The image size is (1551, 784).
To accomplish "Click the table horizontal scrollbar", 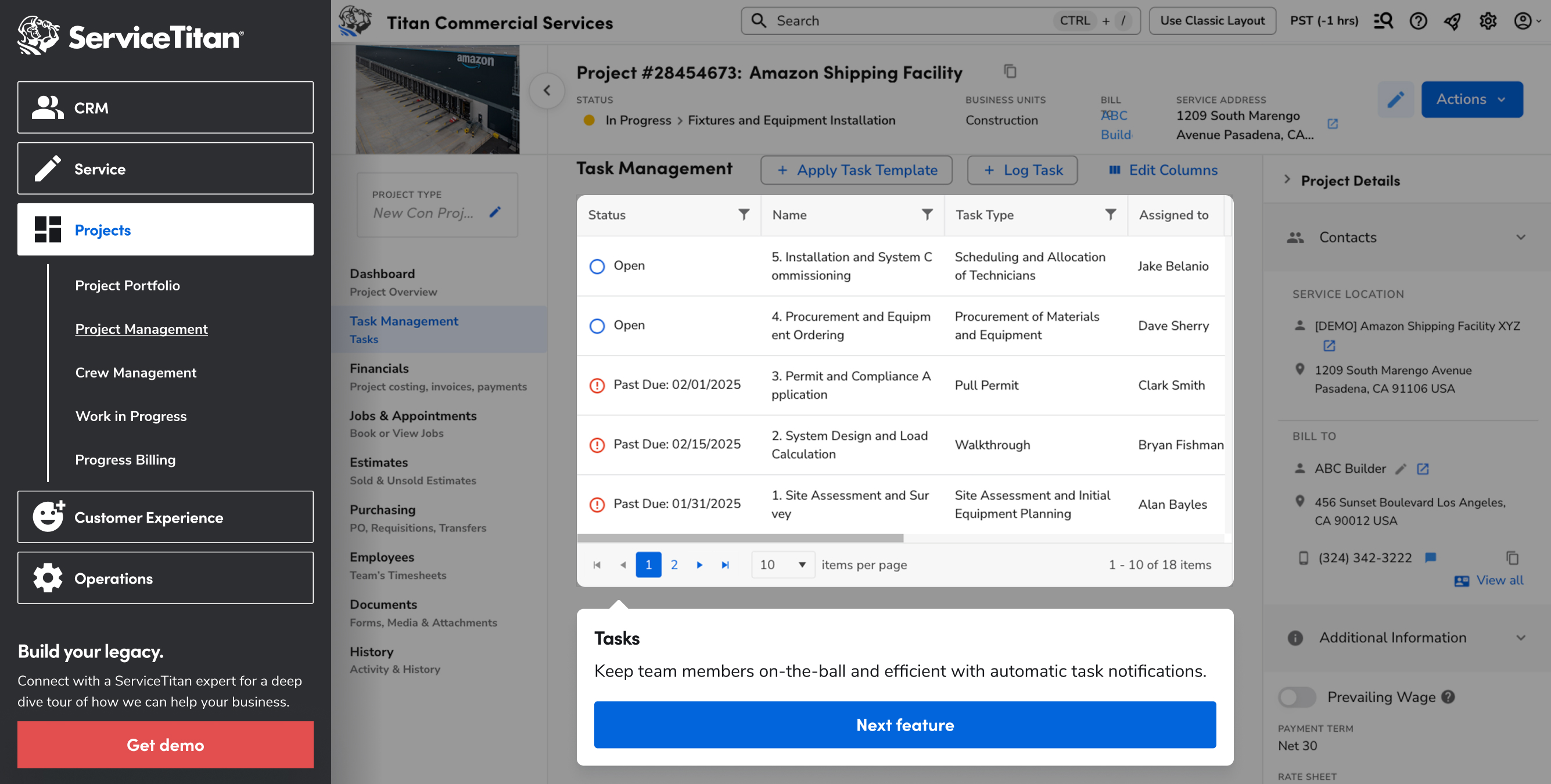I will (740, 538).
